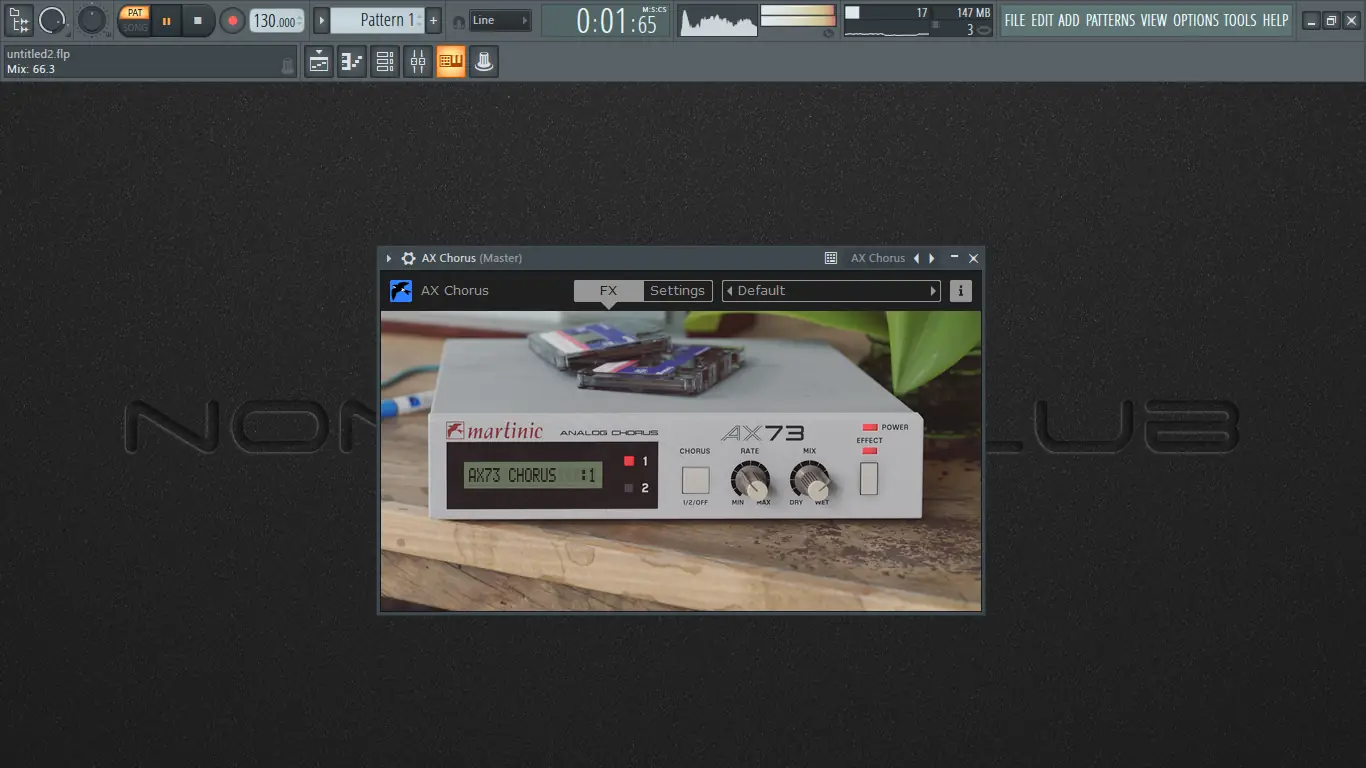Click the 130.000 tempo field
The width and height of the screenshot is (1366, 768).
(276, 19)
